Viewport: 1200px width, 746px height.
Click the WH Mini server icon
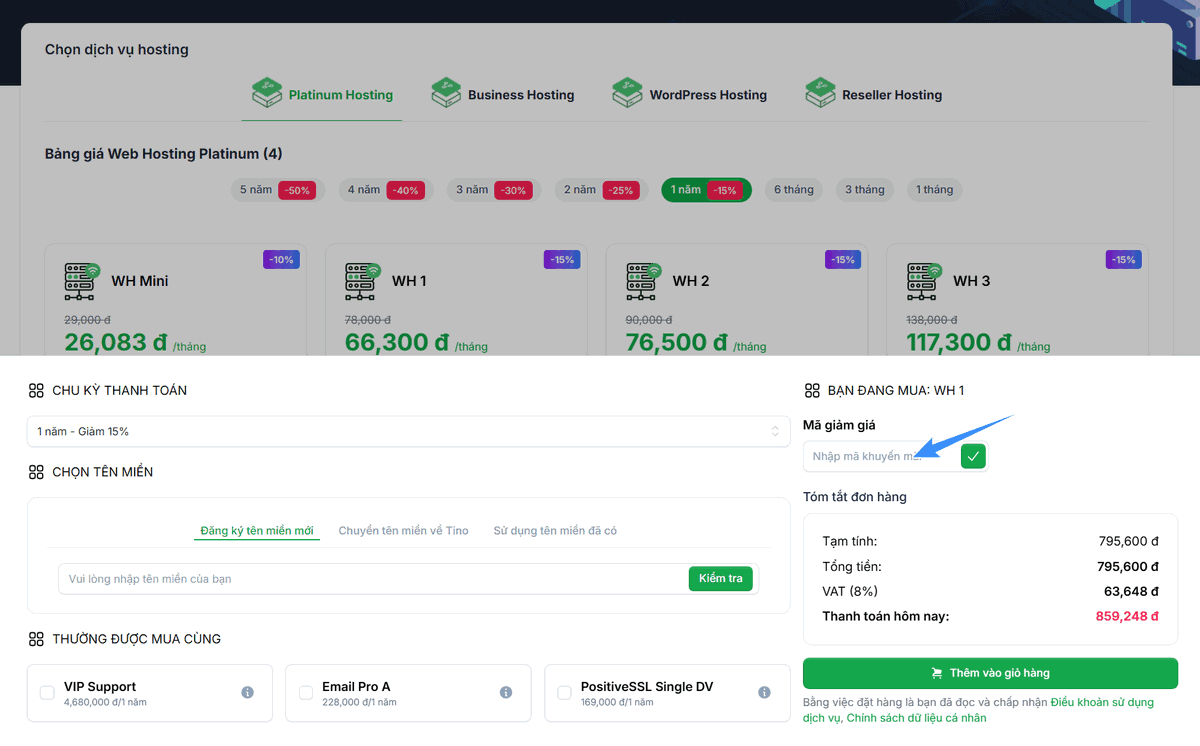pyautogui.click(x=82, y=282)
